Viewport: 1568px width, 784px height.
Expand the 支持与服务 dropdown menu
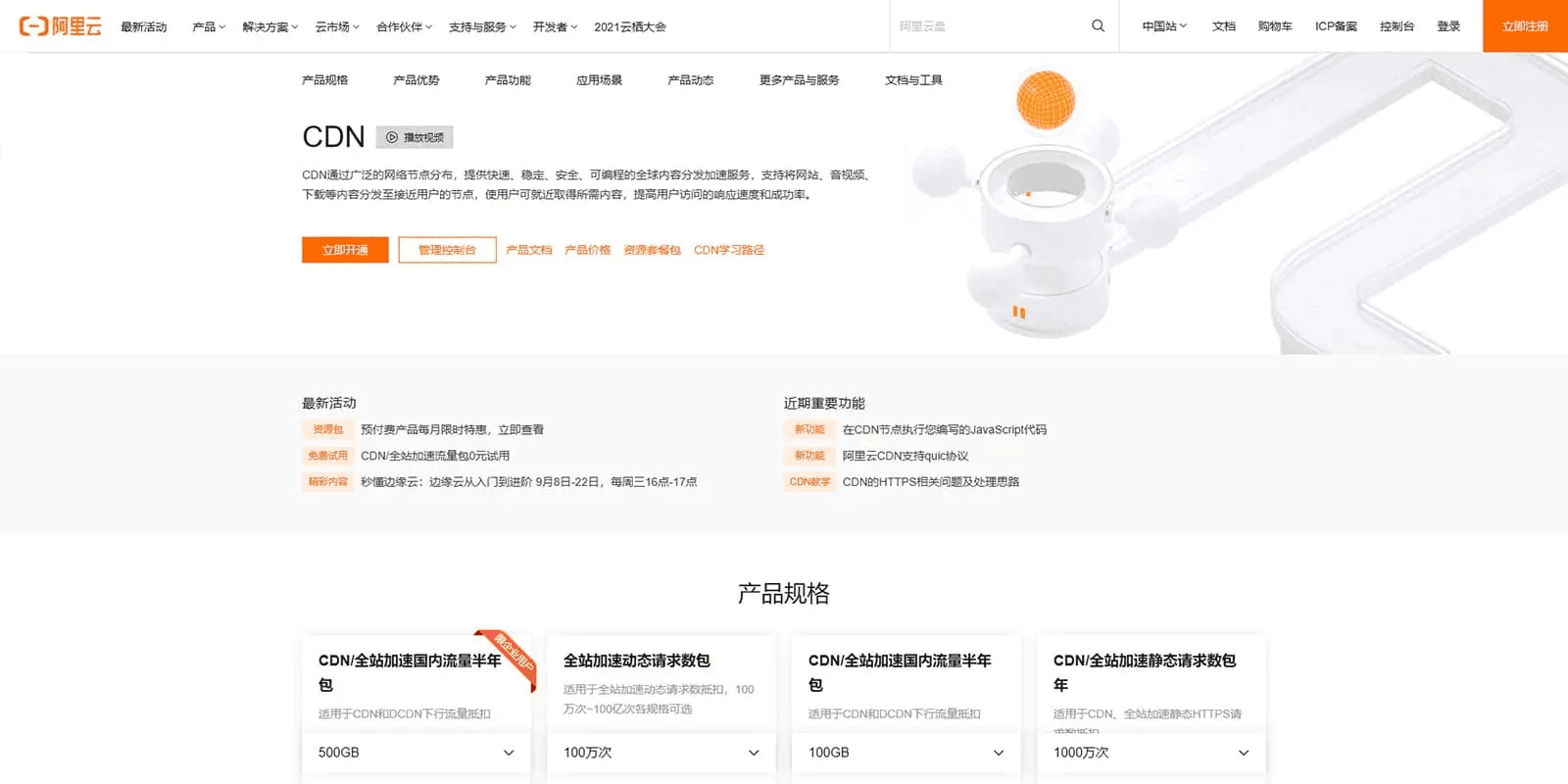482,26
